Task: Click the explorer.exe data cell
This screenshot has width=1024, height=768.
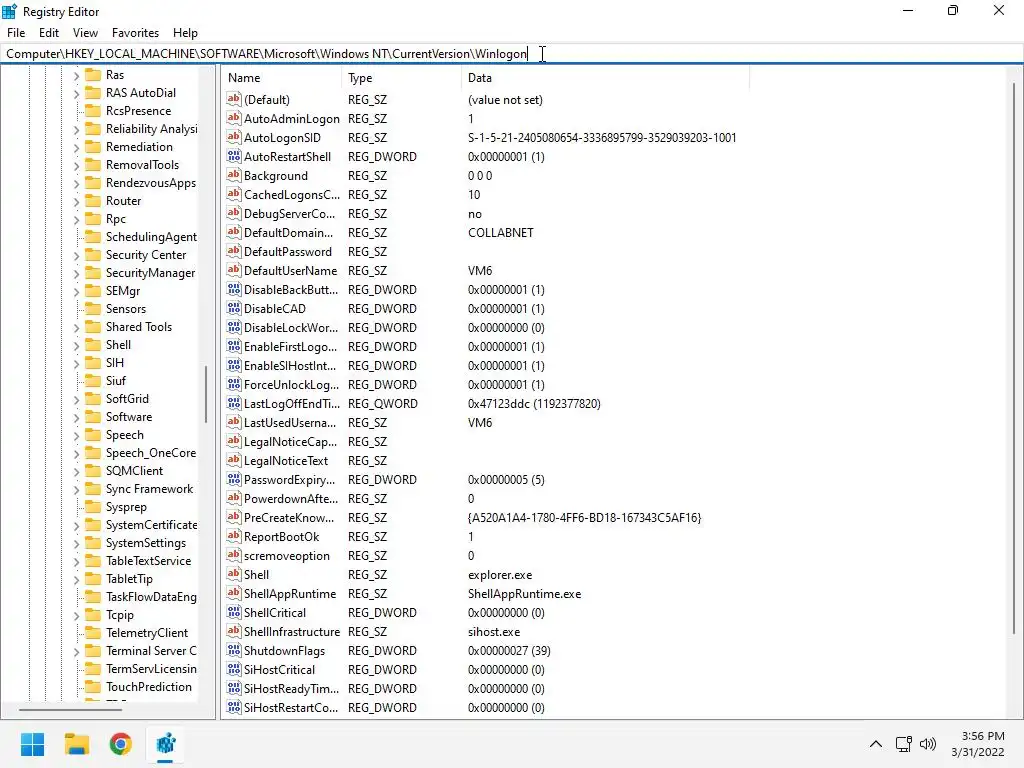Action: [500, 575]
